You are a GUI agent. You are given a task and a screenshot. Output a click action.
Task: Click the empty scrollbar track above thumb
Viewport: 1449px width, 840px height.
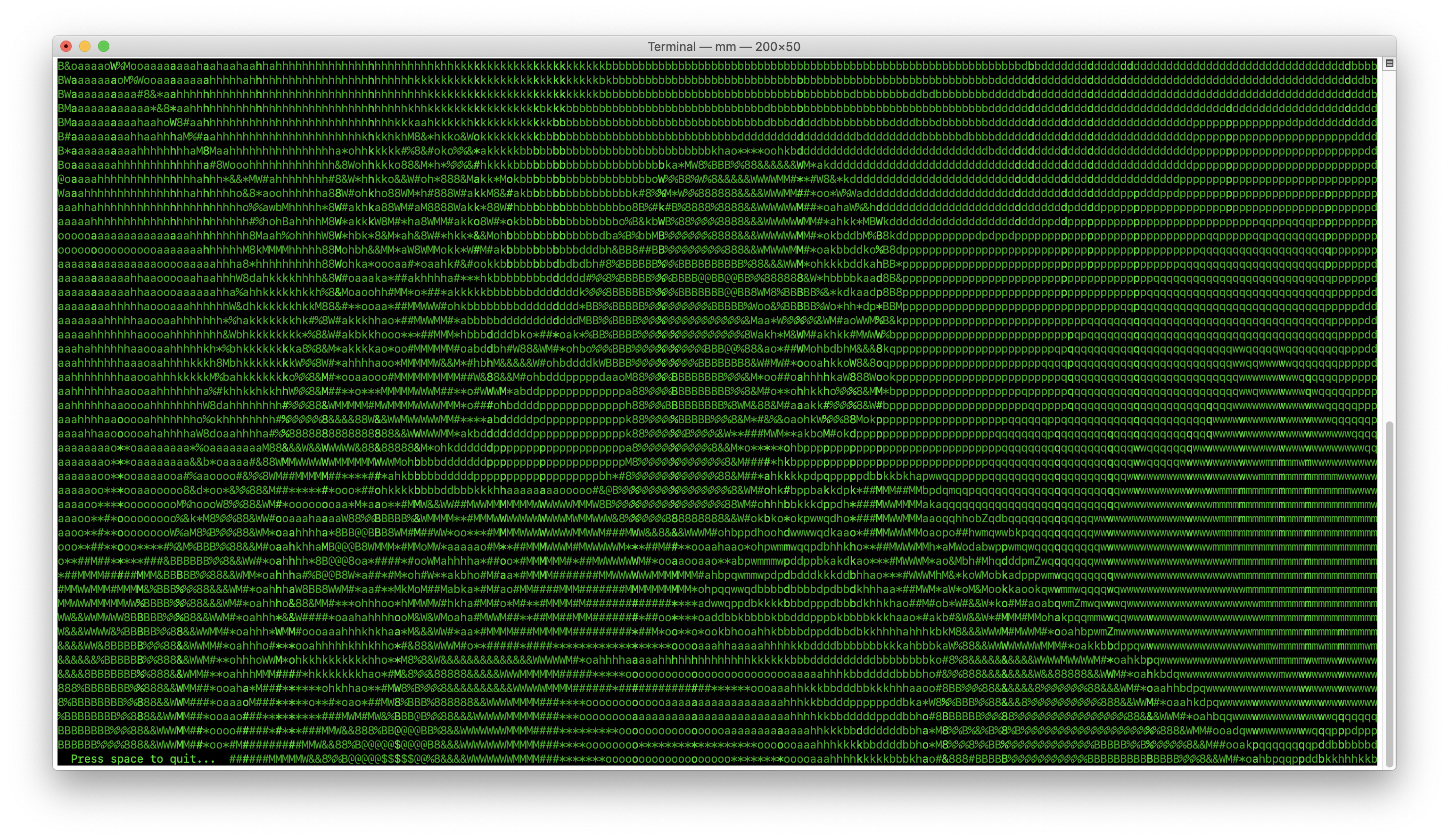(x=1389, y=241)
